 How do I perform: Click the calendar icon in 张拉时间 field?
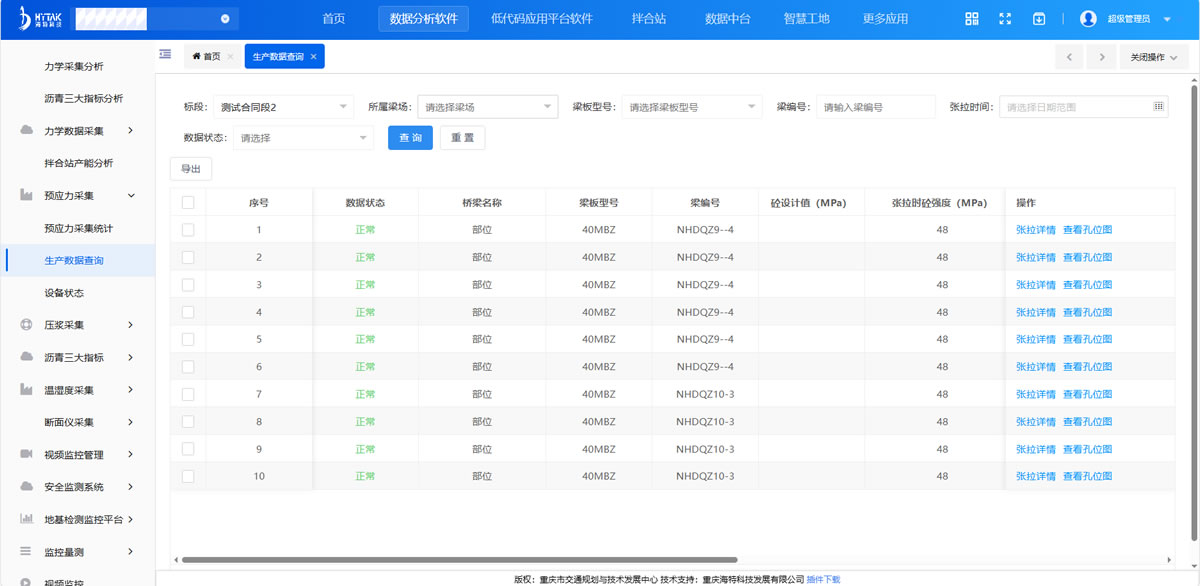[1158, 106]
